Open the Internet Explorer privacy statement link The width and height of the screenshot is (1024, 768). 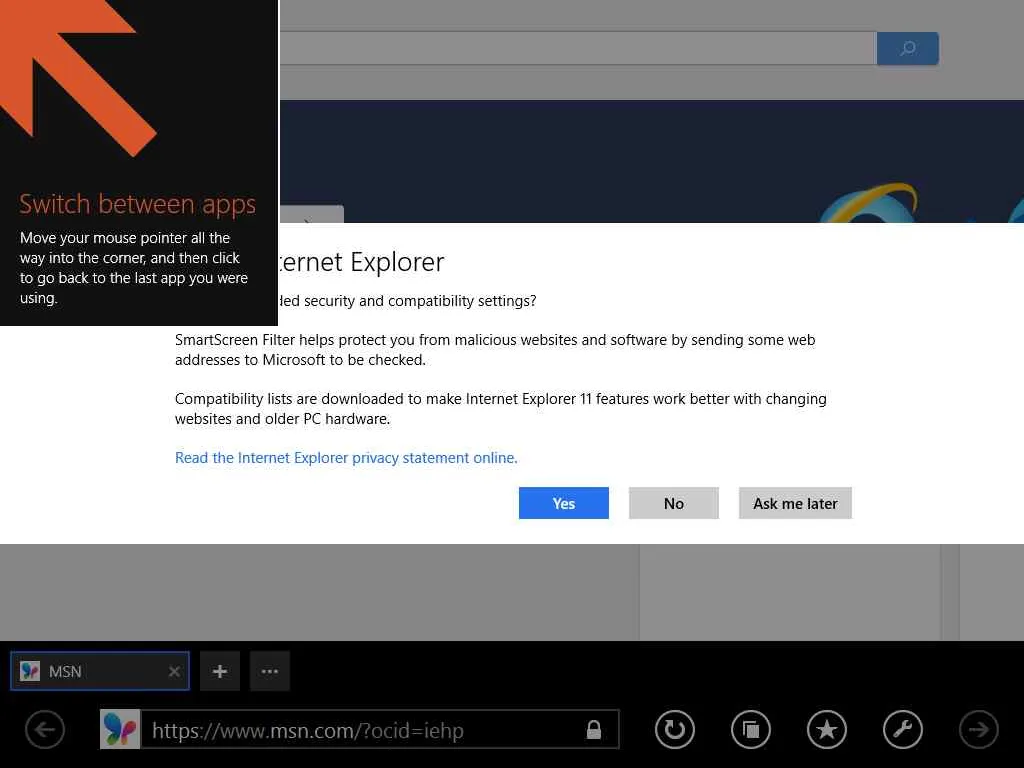click(x=346, y=458)
